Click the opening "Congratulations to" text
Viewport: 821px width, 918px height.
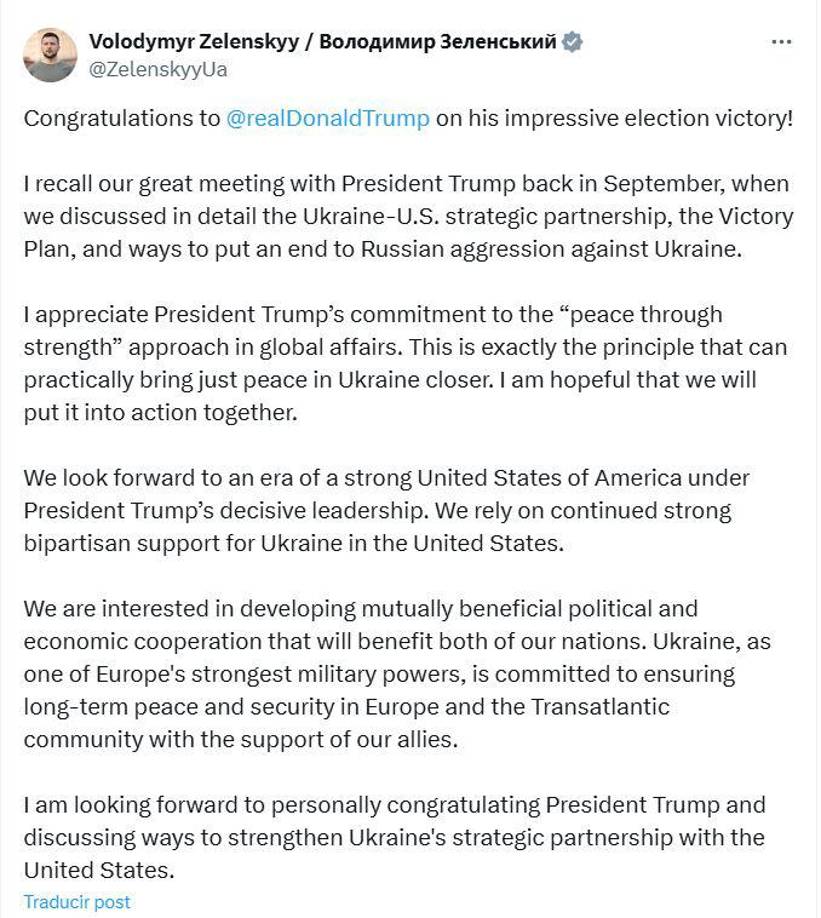pyautogui.click(x=122, y=118)
